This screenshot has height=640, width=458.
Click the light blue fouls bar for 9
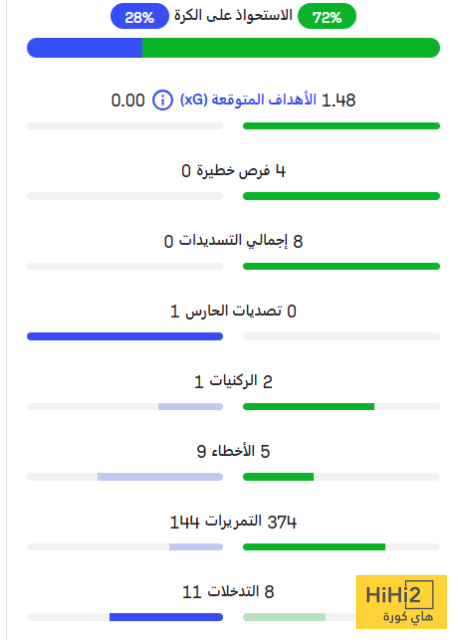click(x=160, y=477)
